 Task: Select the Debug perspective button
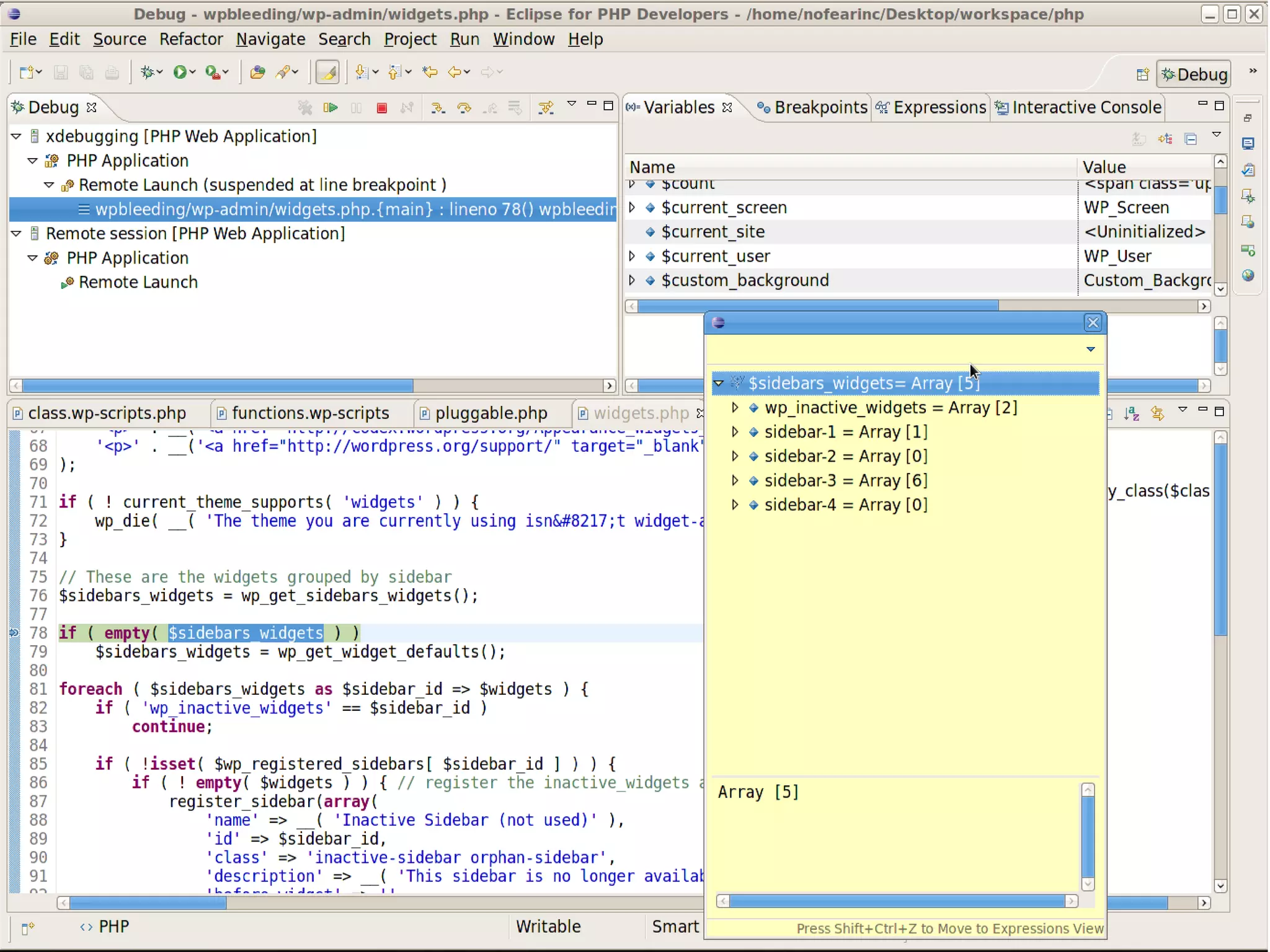1194,74
